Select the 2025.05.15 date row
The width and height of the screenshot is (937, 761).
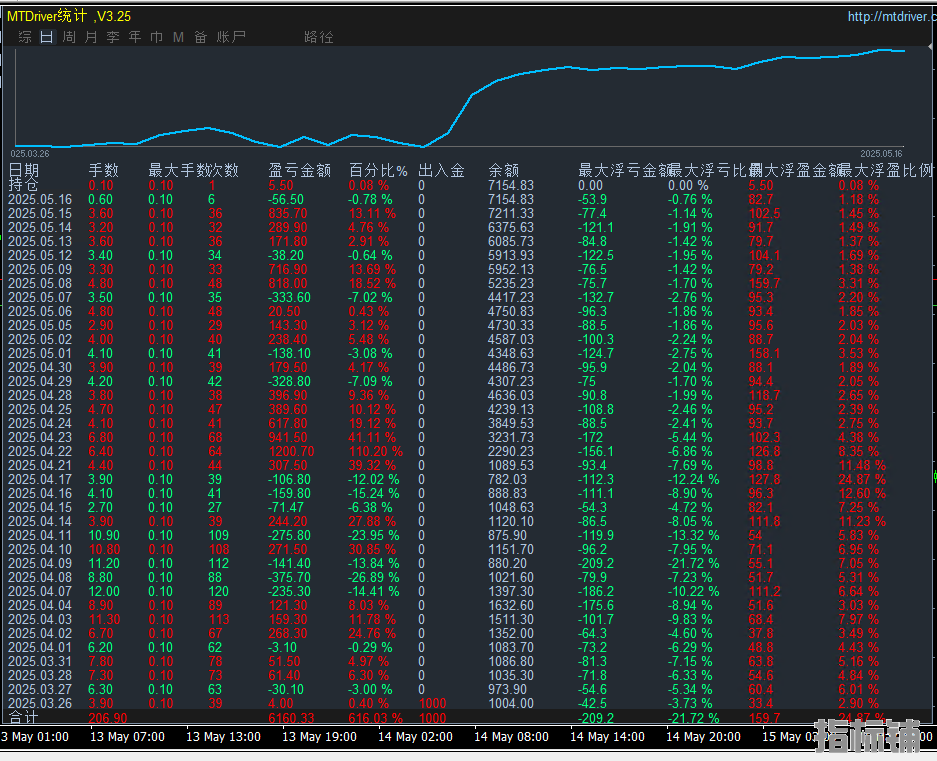tap(40, 213)
